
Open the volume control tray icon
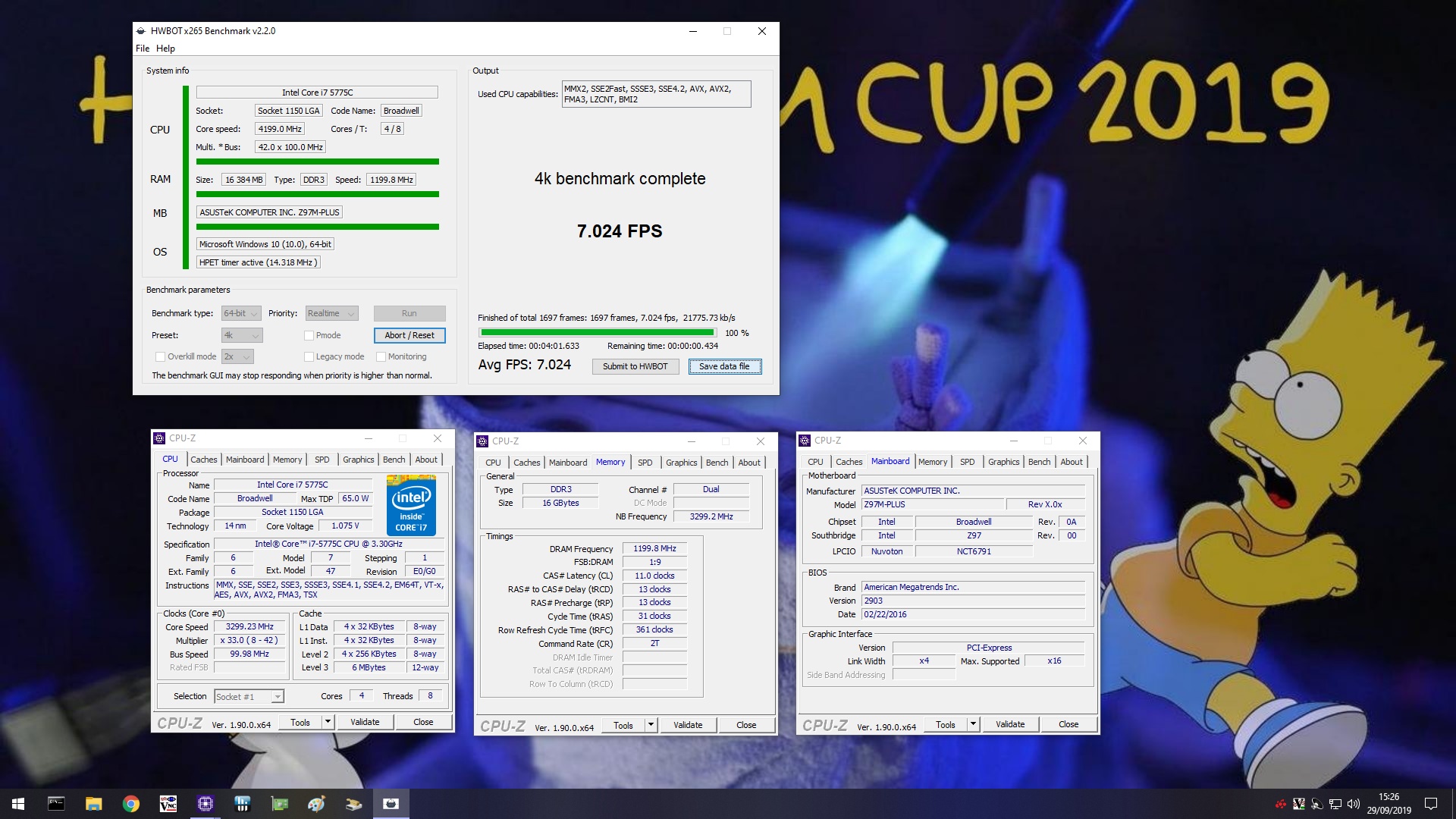click(1354, 804)
